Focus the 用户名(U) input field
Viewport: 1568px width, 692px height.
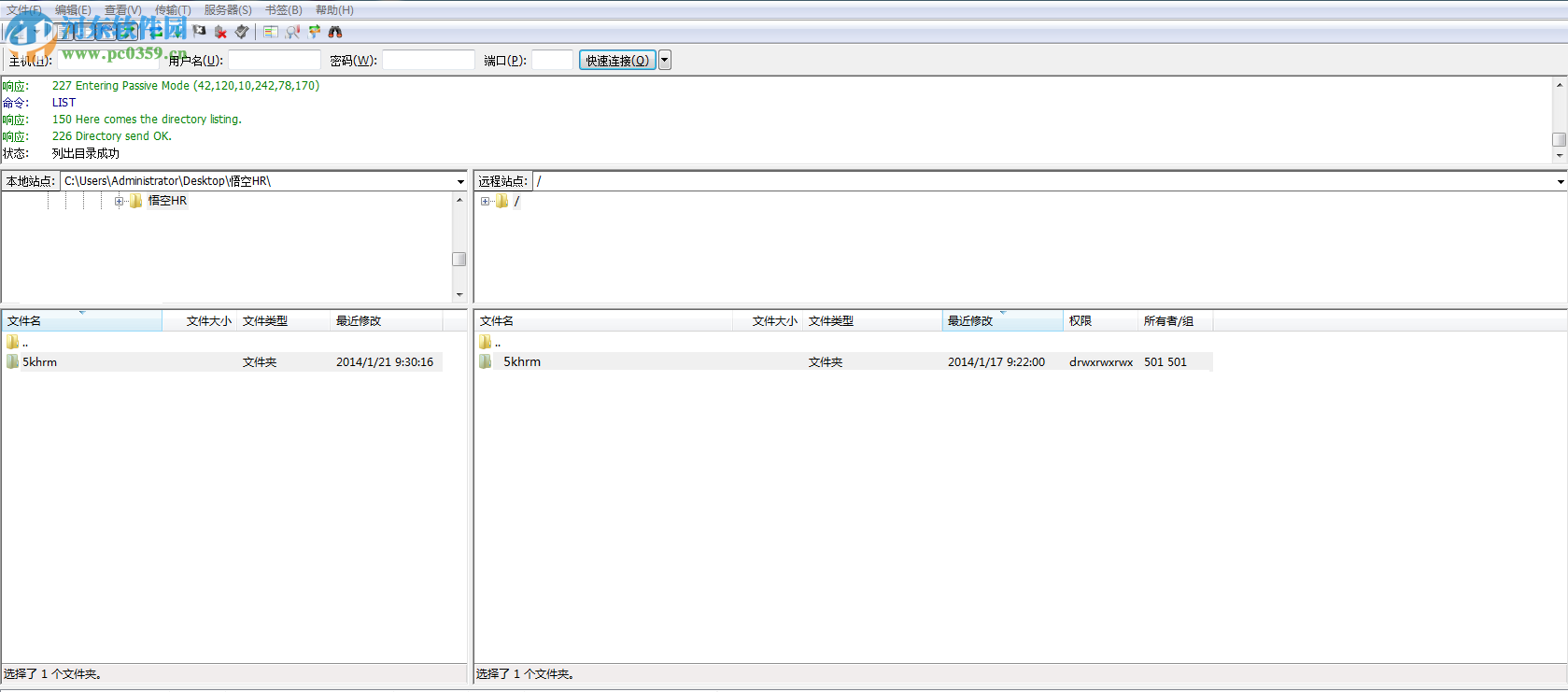point(275,60)
